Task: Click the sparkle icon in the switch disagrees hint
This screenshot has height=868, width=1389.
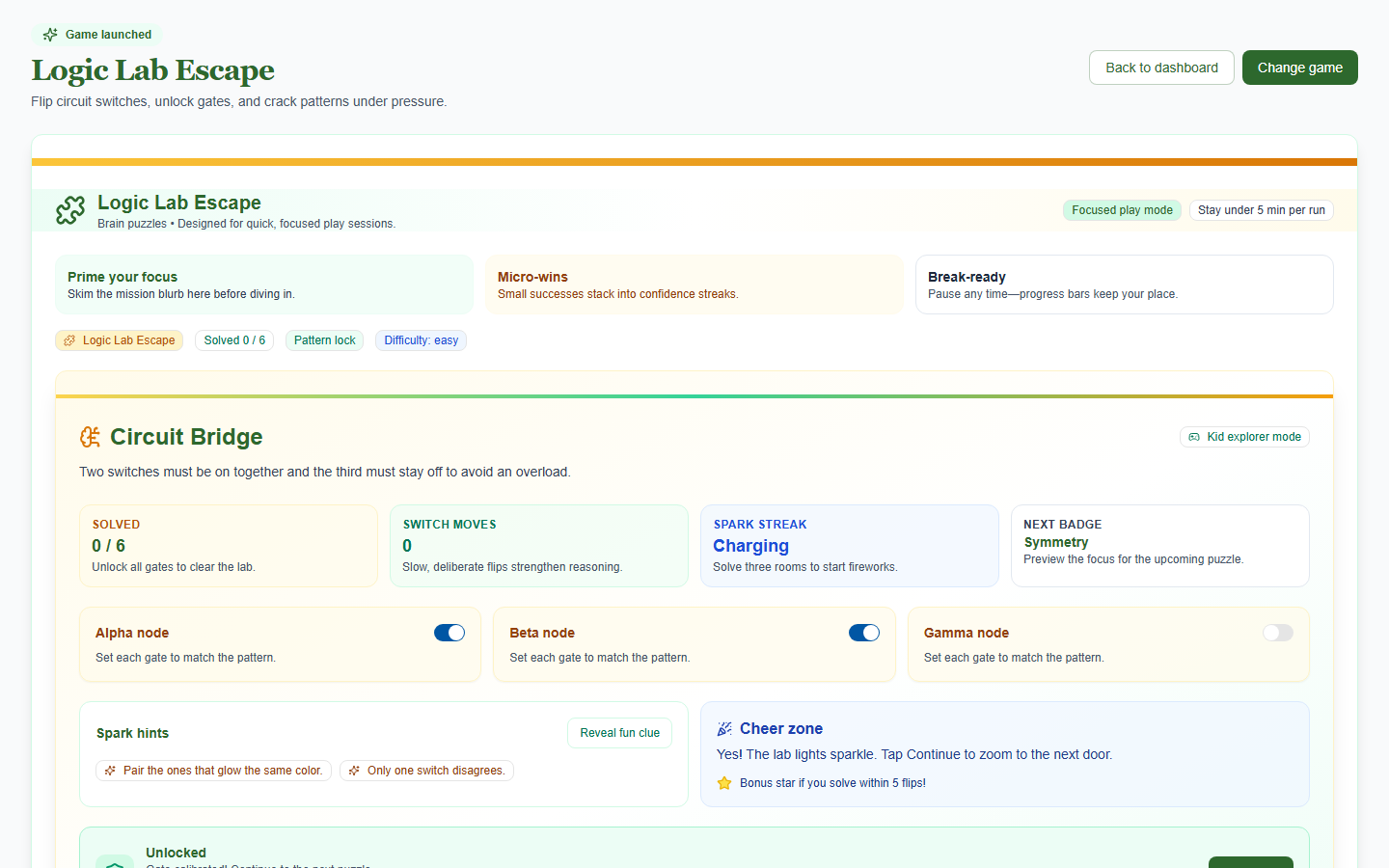Action: (354, 771)
